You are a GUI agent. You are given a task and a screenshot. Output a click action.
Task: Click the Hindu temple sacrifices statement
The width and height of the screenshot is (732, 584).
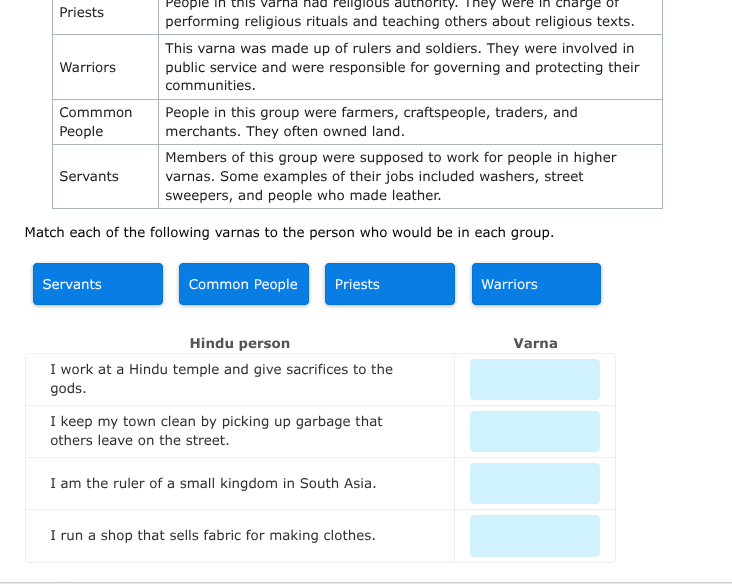pyautogui.click(x=222, y=379)
